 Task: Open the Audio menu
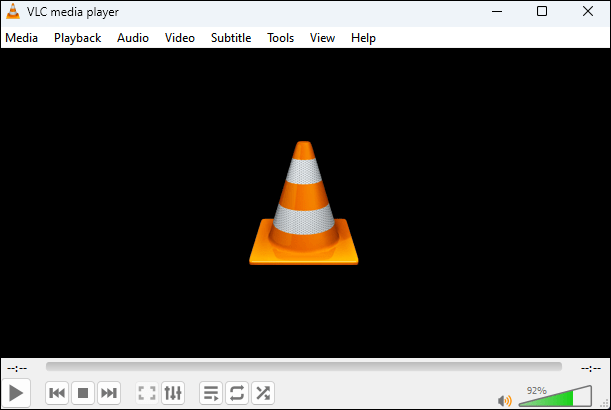133,38
